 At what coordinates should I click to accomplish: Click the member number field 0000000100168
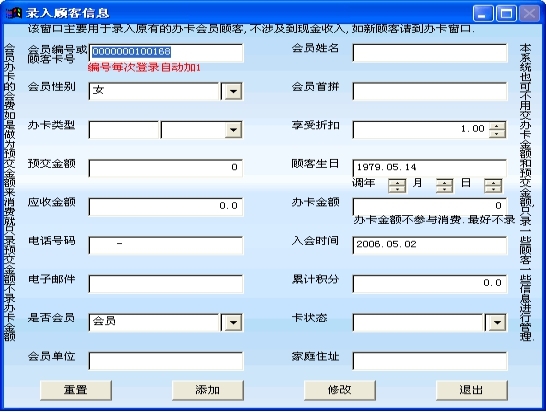(166, 53)
